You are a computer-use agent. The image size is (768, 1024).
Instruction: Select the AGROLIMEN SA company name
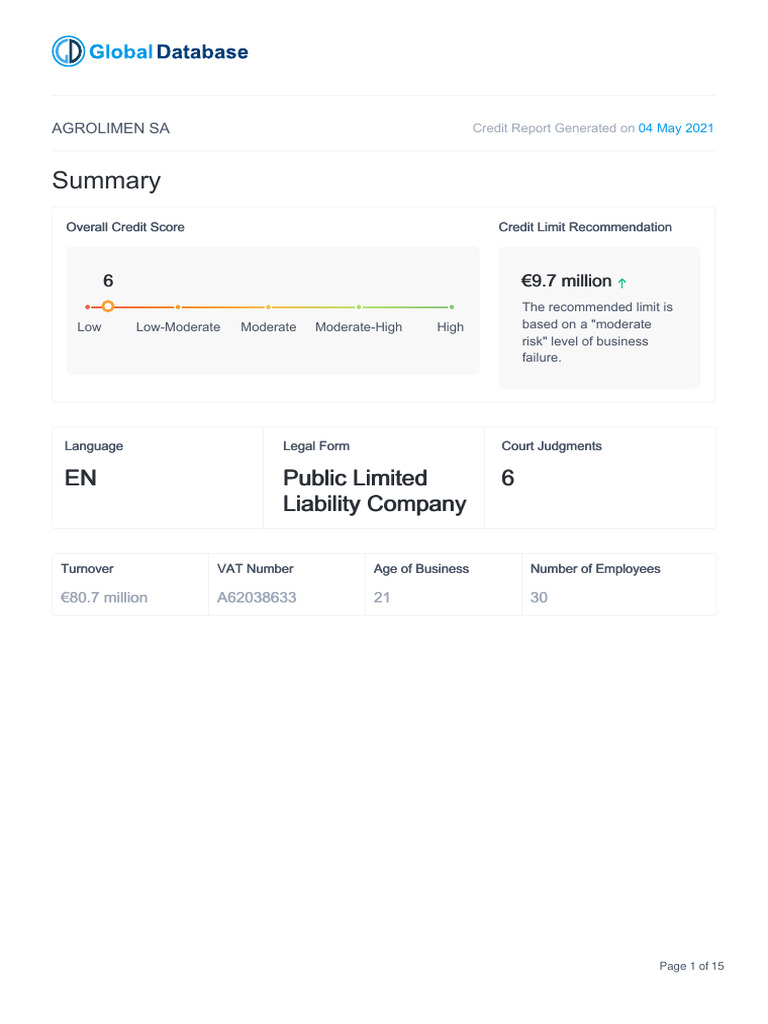[111, 128]
